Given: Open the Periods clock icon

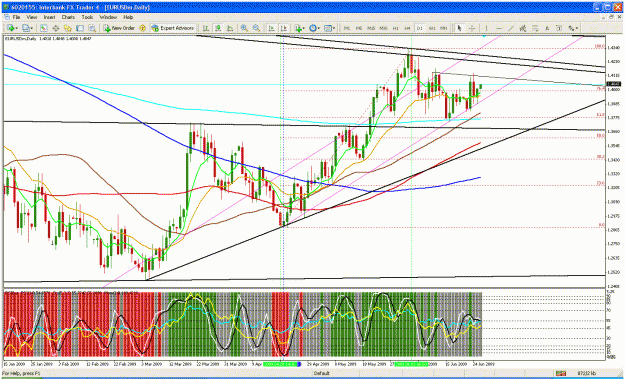Looking at the screenshot, I should [313, 28].
